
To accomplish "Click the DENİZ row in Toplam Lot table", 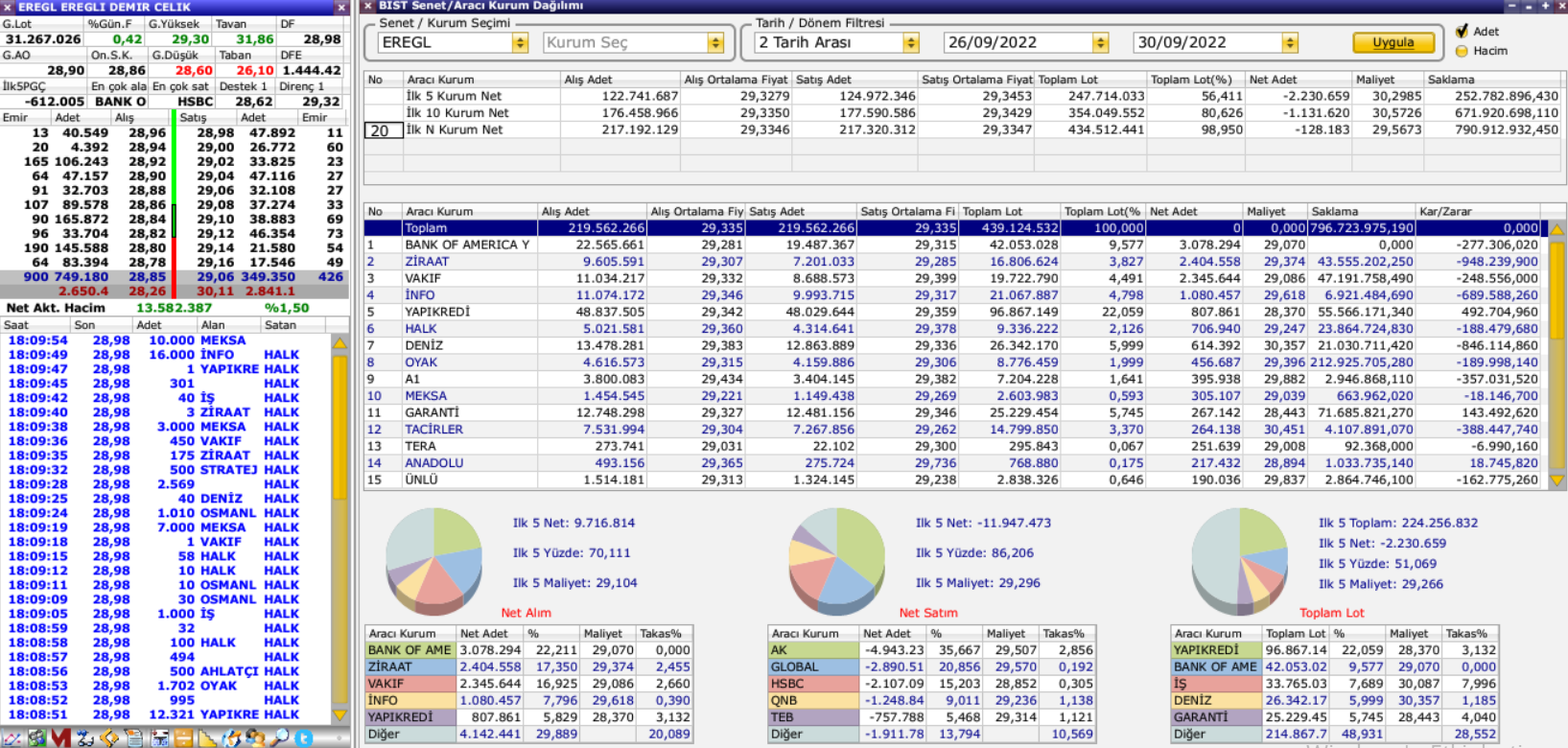I will coord(1335,701).
